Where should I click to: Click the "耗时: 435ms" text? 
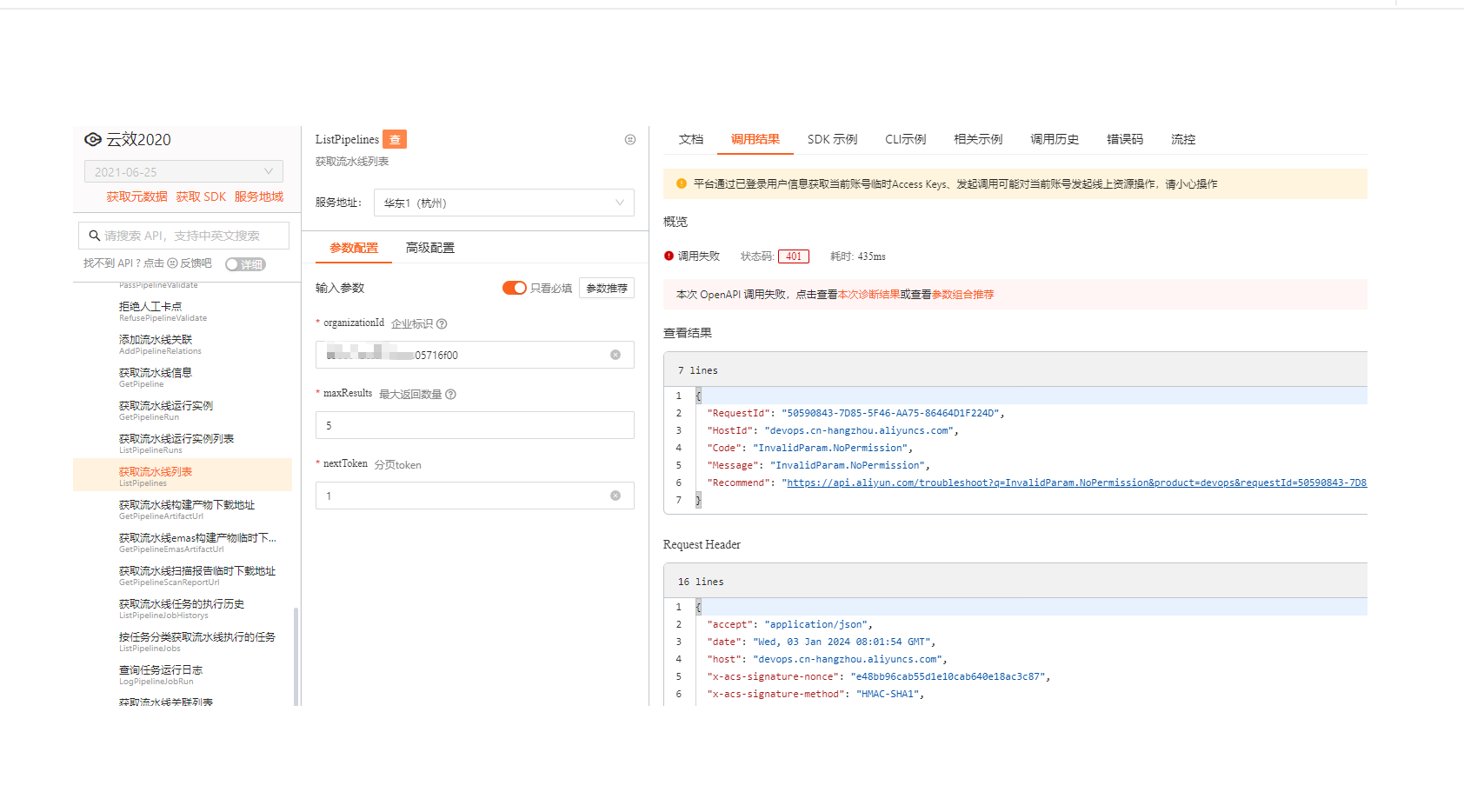[x=858, y=256]
